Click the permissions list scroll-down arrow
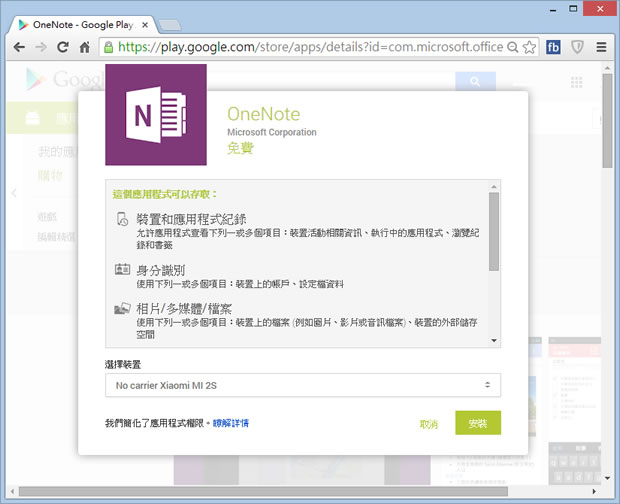 [x=494, y=341]
